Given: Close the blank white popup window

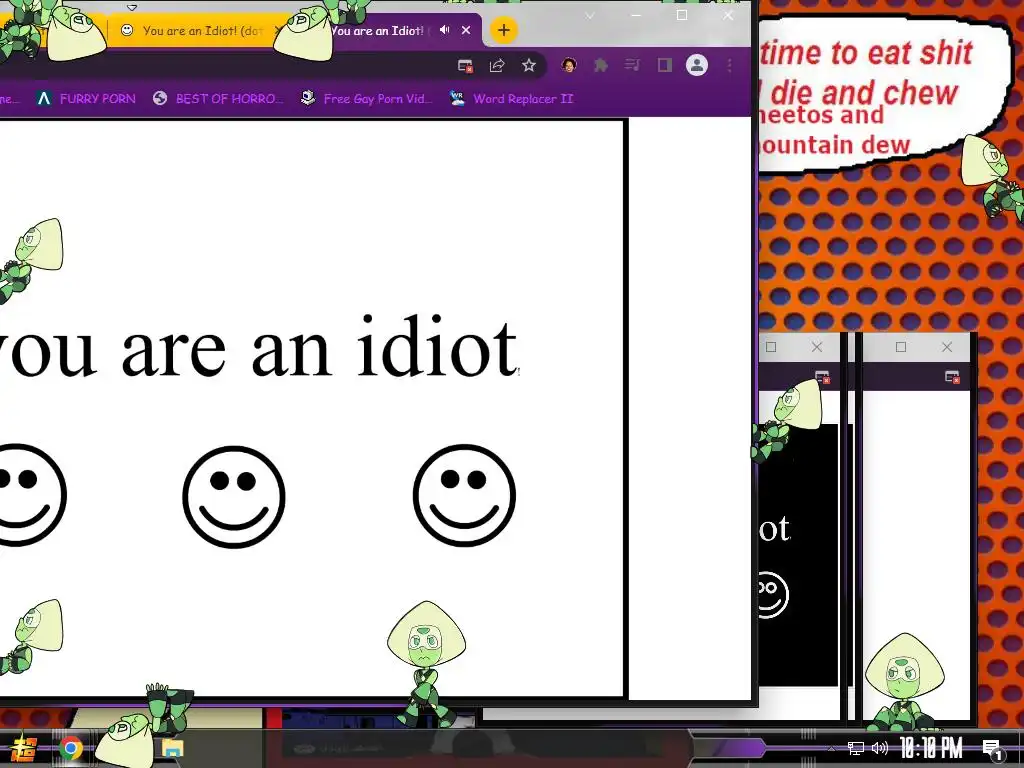Looking at the screenshot, I should (947, 347).
